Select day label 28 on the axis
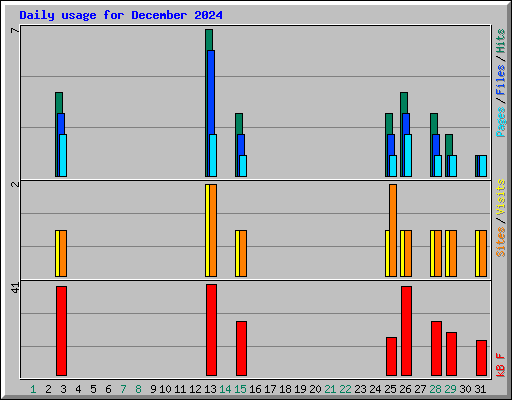Image resolution: width=512 pixels, height=400 pixels. pos(436,389)
